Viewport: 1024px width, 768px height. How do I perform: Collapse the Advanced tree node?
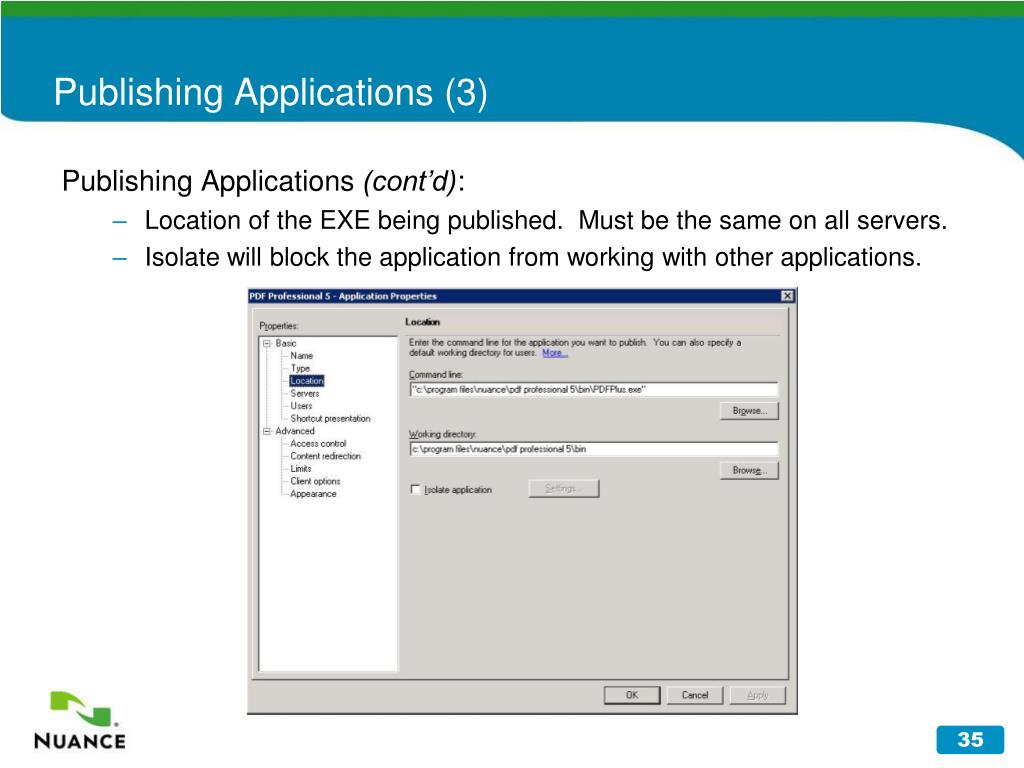(x=267, y=431)
